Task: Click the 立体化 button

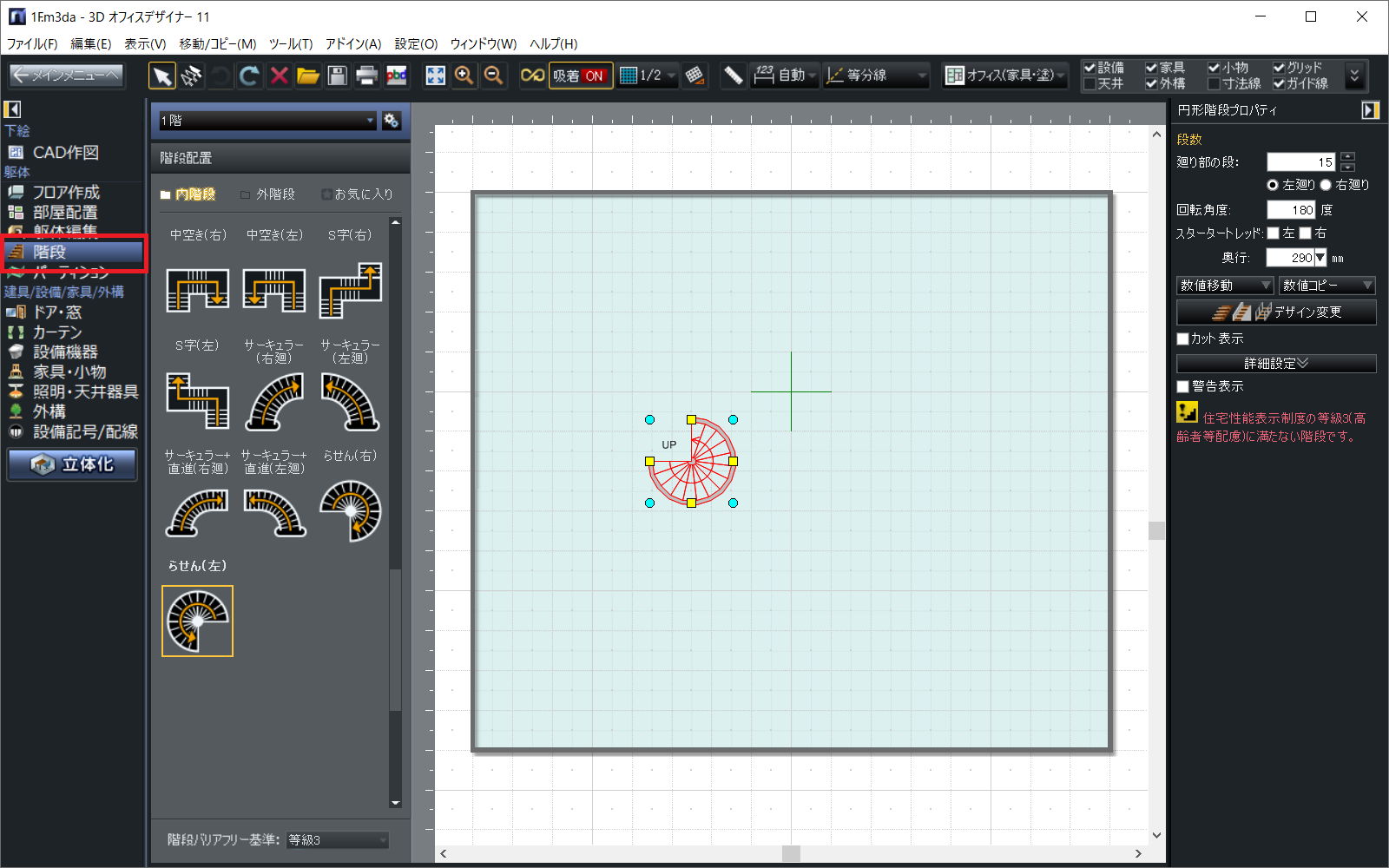Action: click(x=73, y=464)
